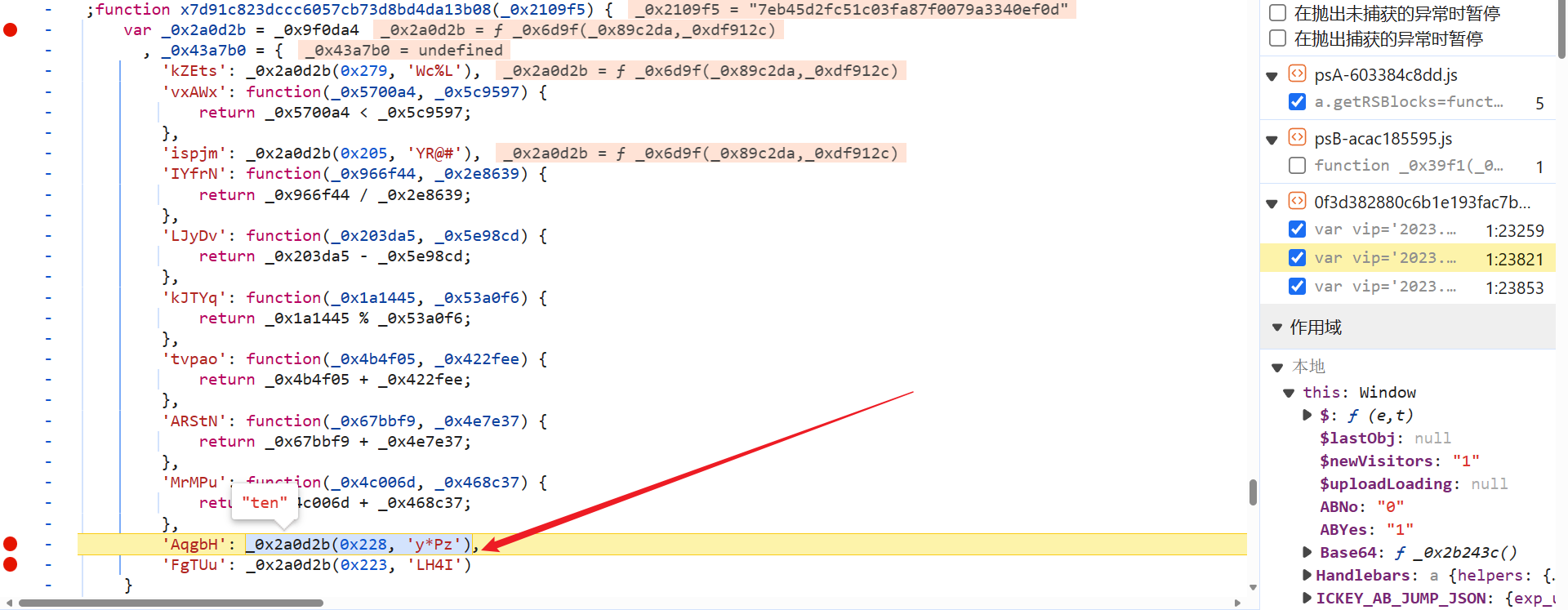Click the 'IYfrN' function key
This screenshot has height=610, width=1568.
click(194, 174)
